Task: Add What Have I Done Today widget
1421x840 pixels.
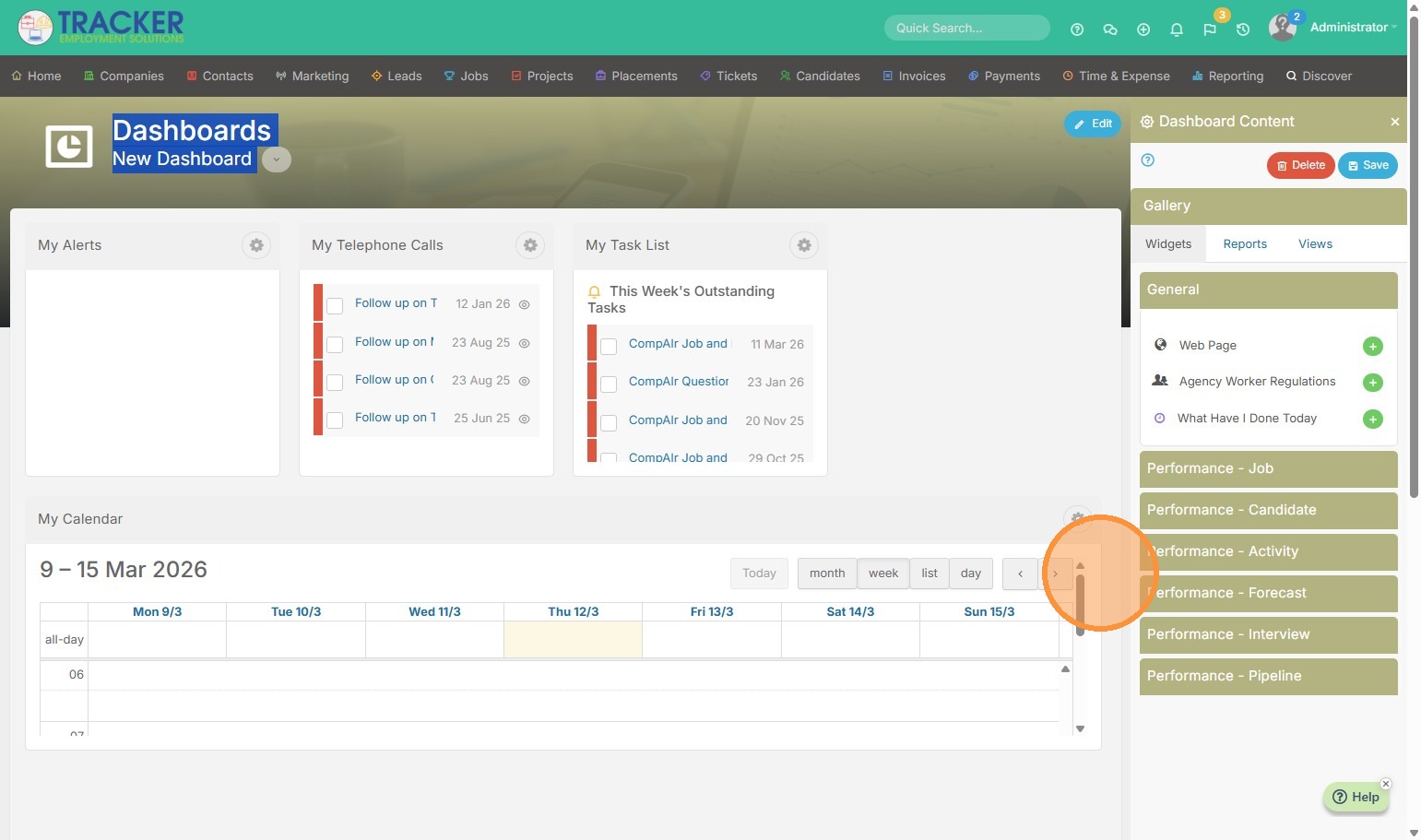Action: click(1373, 420)
